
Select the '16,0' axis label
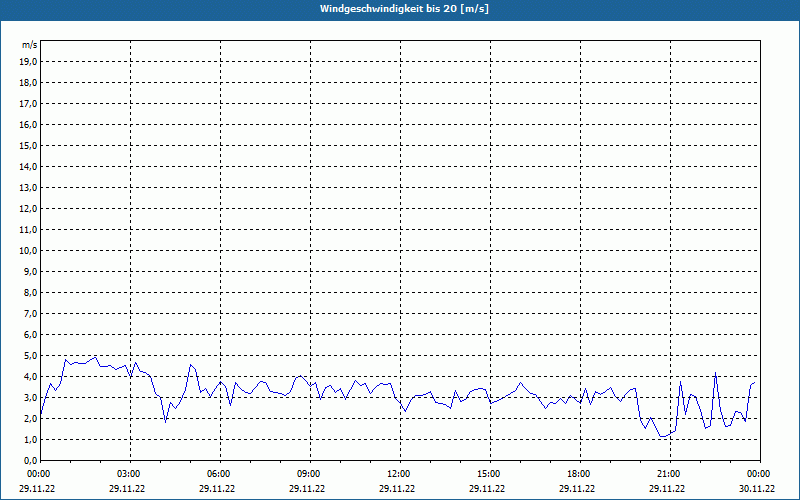28,124
